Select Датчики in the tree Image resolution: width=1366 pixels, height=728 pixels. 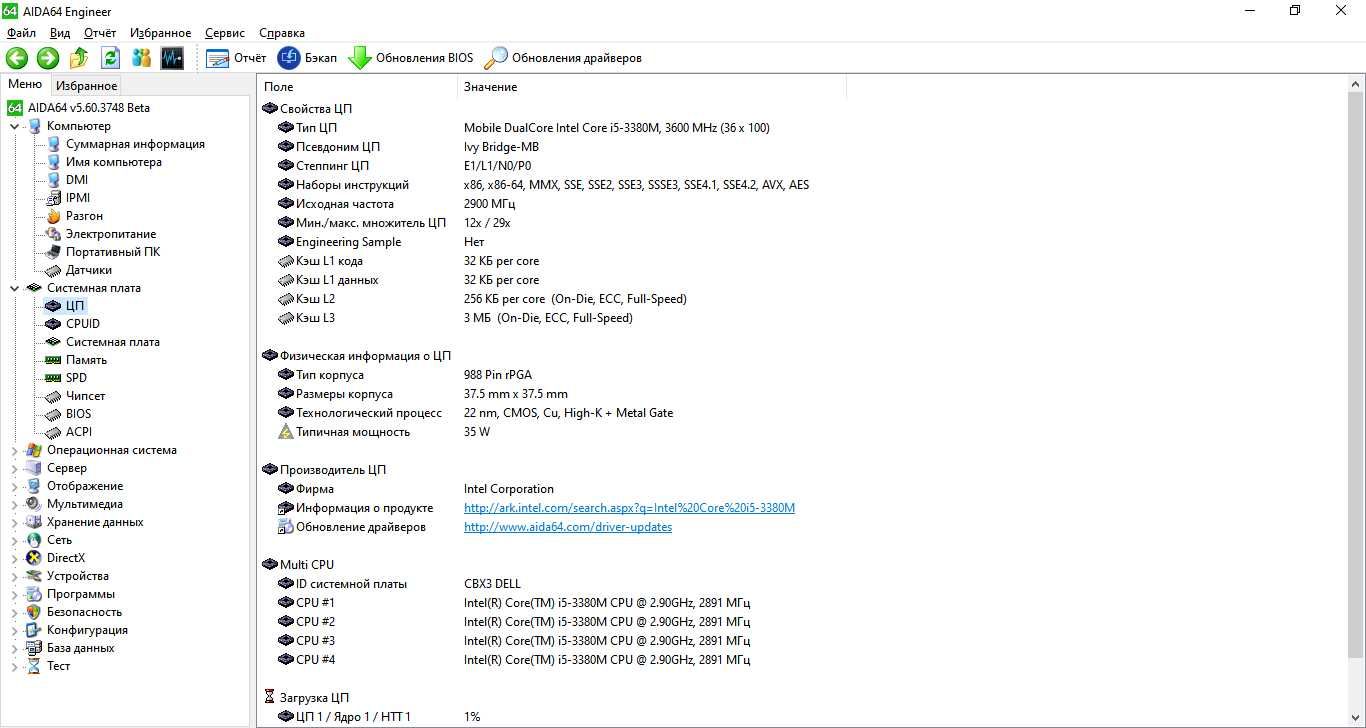(x=89, y=270)
